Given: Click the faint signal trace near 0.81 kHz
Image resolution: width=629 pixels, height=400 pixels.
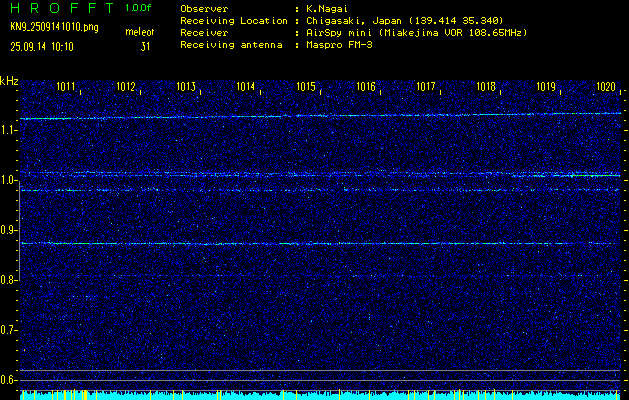Looking at the screenshot, I should pos(320,276).
